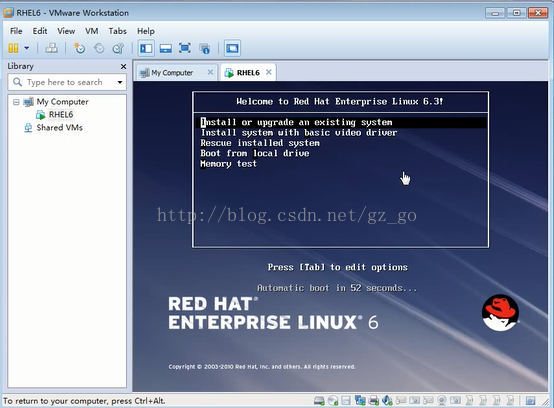Image resolution: width=554 pixels, height=408 pixels.
Task: Switch to the My Computer tab
Action: pyautogui.click(x=172, y=73)
